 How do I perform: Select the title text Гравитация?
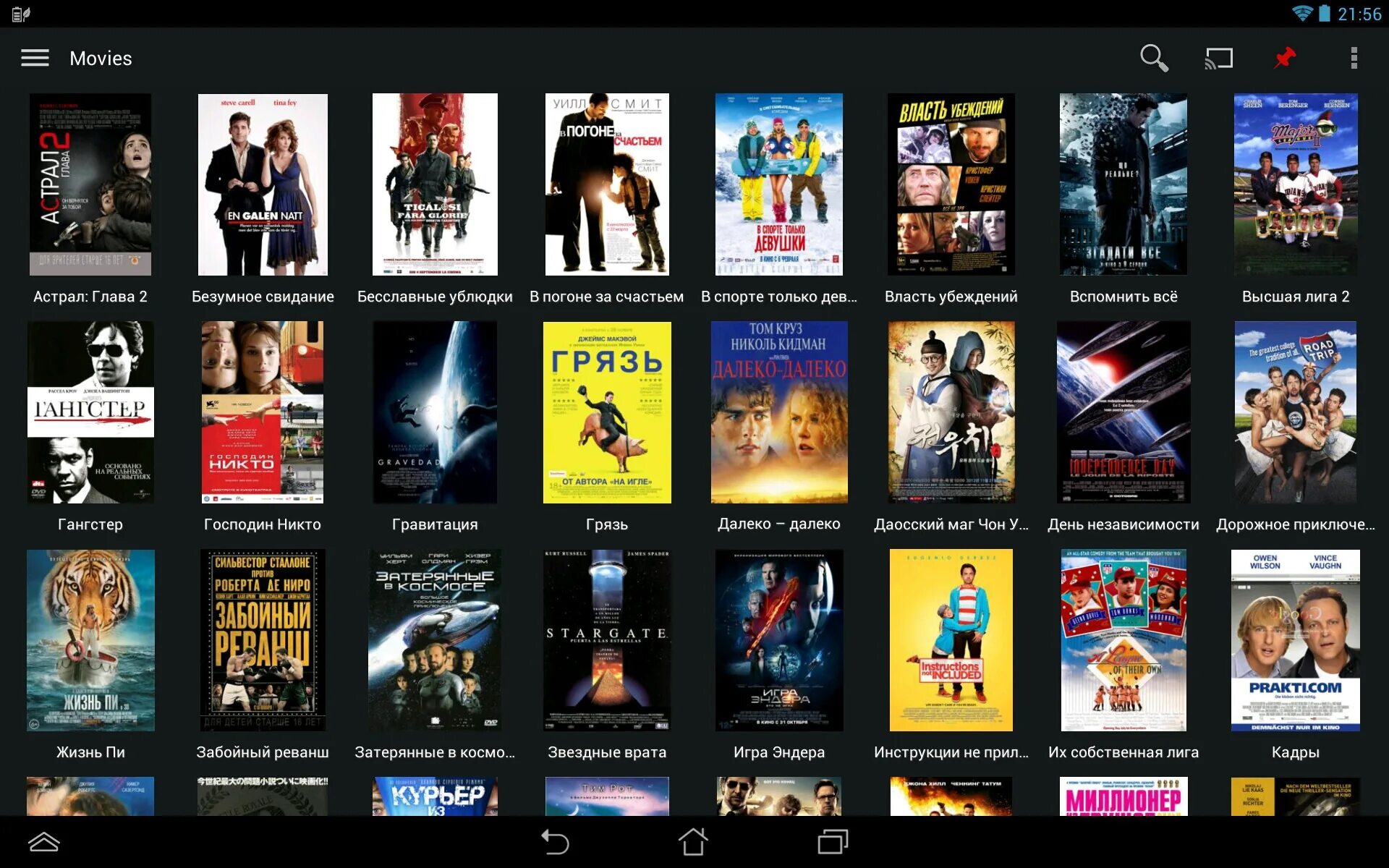coord(435,524)
